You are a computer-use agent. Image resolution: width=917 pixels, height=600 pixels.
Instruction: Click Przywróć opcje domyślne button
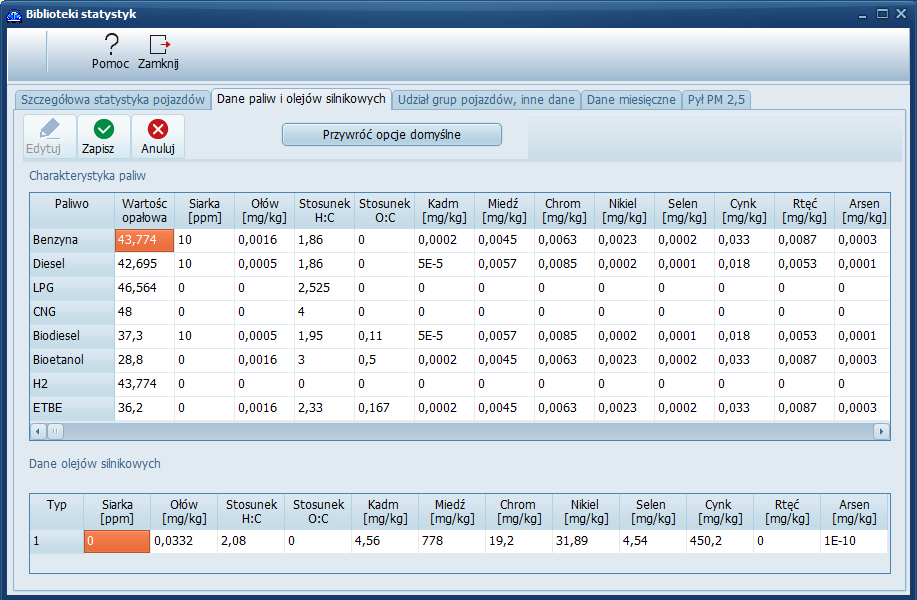click(x=392, y=135)
